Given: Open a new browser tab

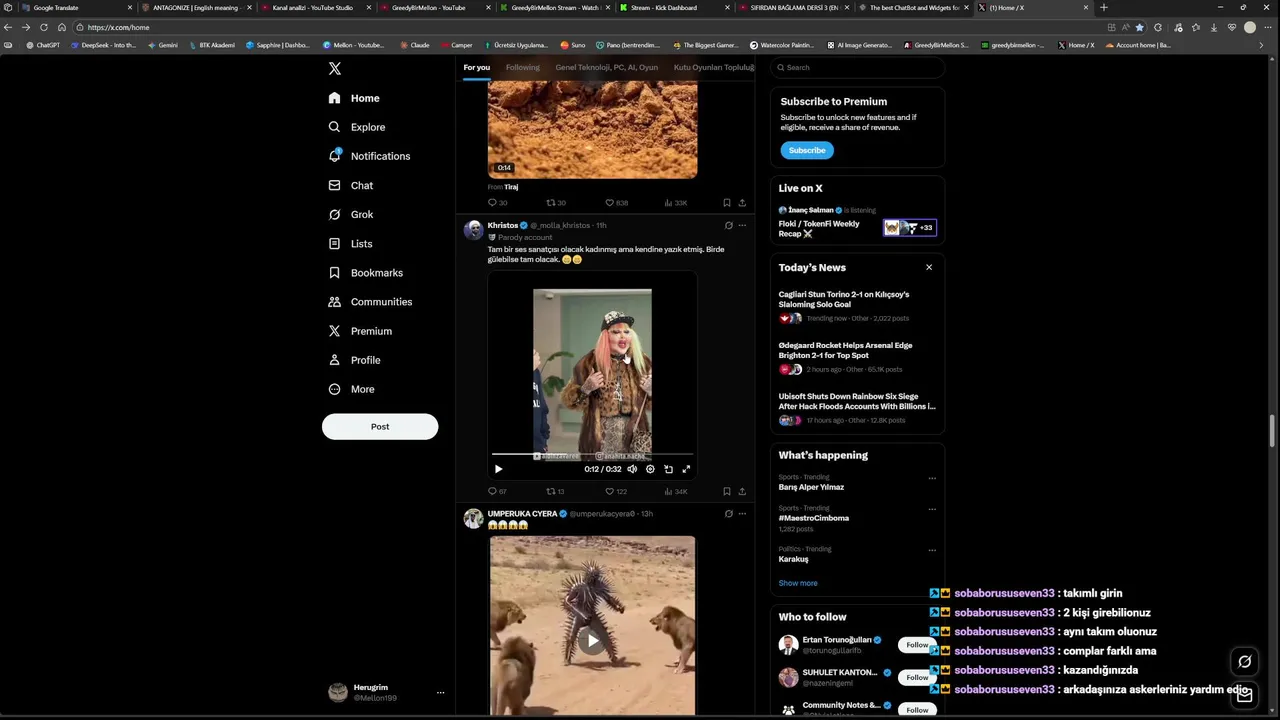Looking at the screenshot, I should [x=1104, y=7].
